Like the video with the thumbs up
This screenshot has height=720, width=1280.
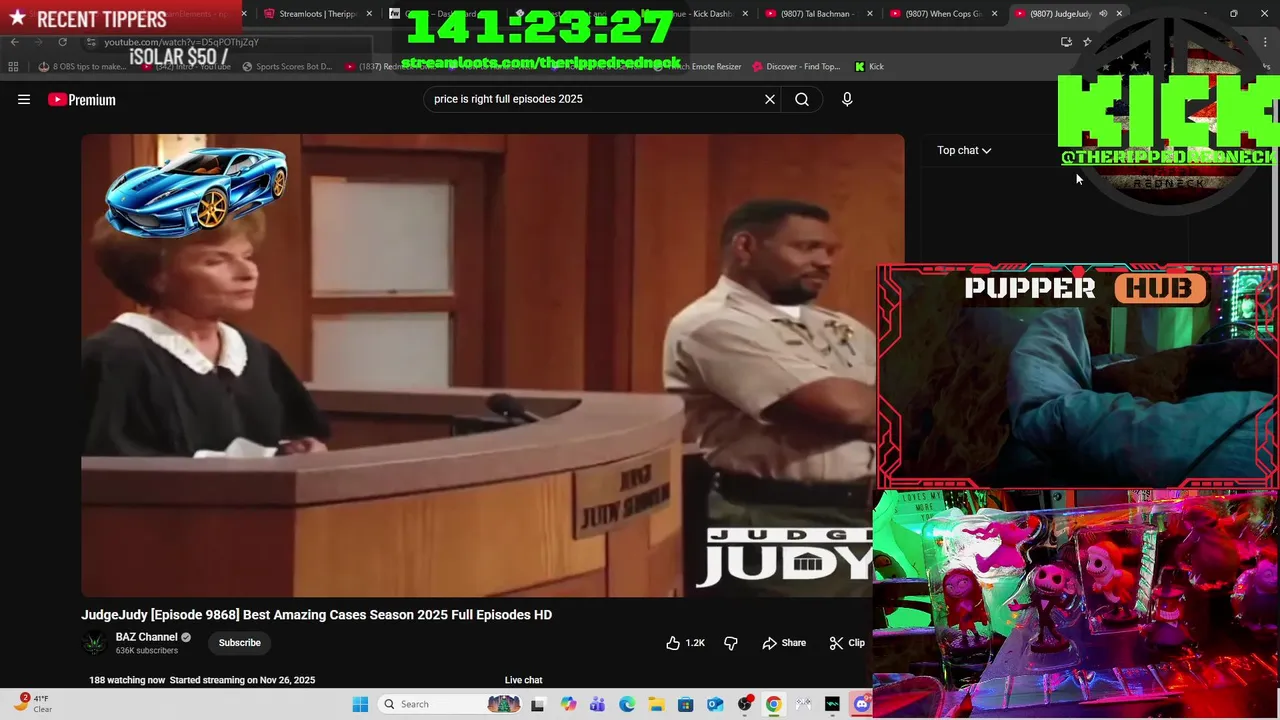point(686,643)
